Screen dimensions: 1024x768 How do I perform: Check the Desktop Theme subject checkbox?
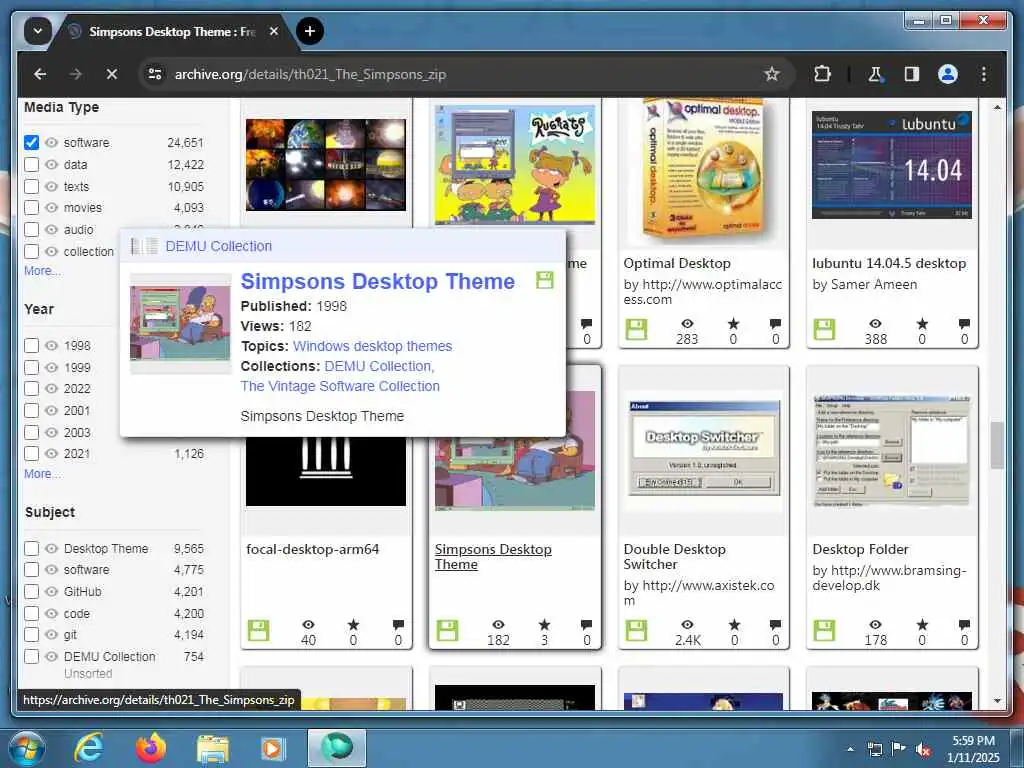[x=31, y=549]
